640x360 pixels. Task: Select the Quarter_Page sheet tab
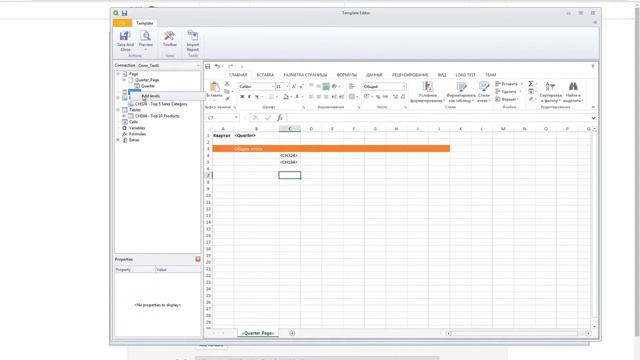pyautogui.click(x=258, y=333)
